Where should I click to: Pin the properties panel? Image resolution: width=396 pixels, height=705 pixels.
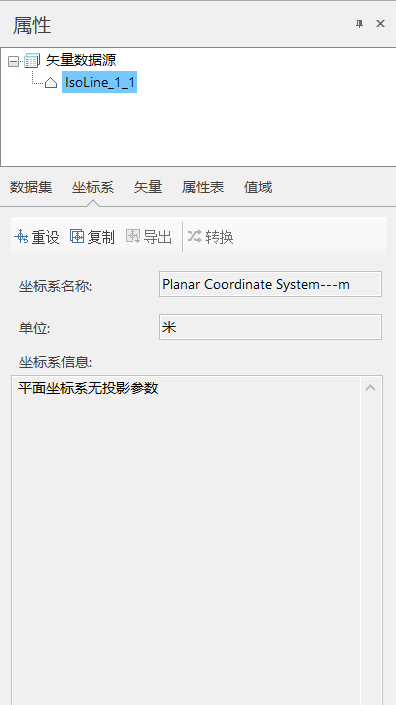click(x=359, y=24)
